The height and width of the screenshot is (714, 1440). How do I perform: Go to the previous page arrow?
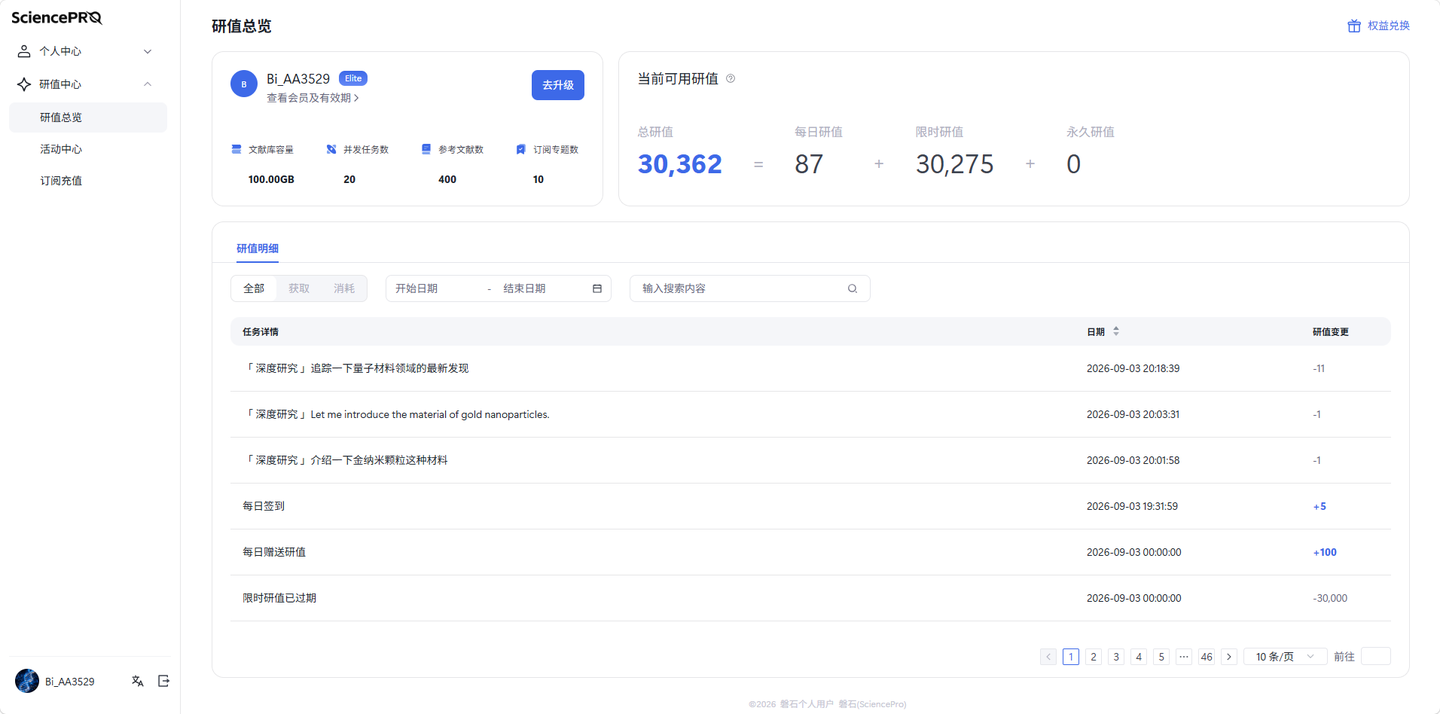pyautogui.click(x=1048, y=657)
